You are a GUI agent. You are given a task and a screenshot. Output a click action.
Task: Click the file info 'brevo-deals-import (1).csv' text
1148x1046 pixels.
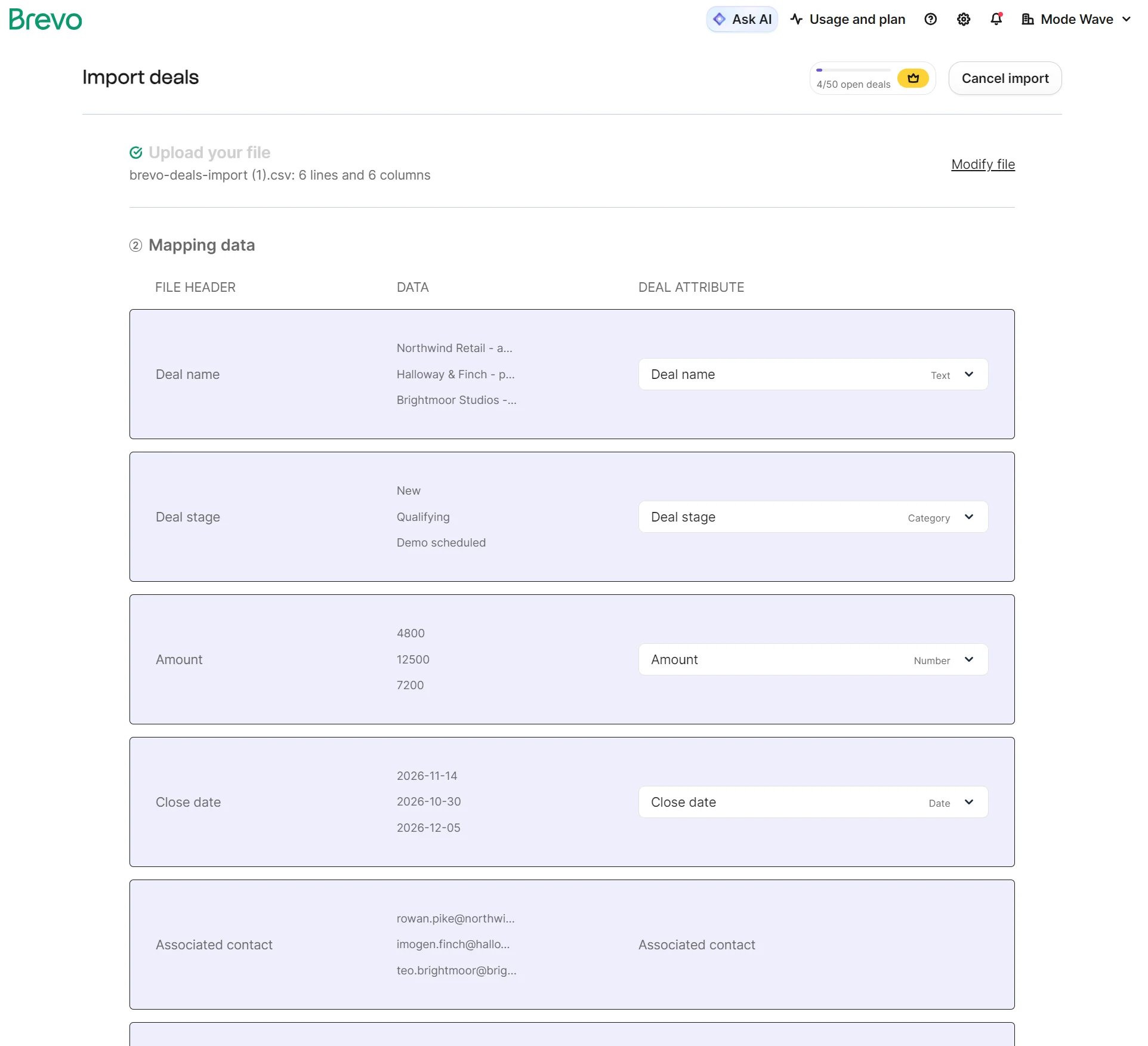click(280, 175)
